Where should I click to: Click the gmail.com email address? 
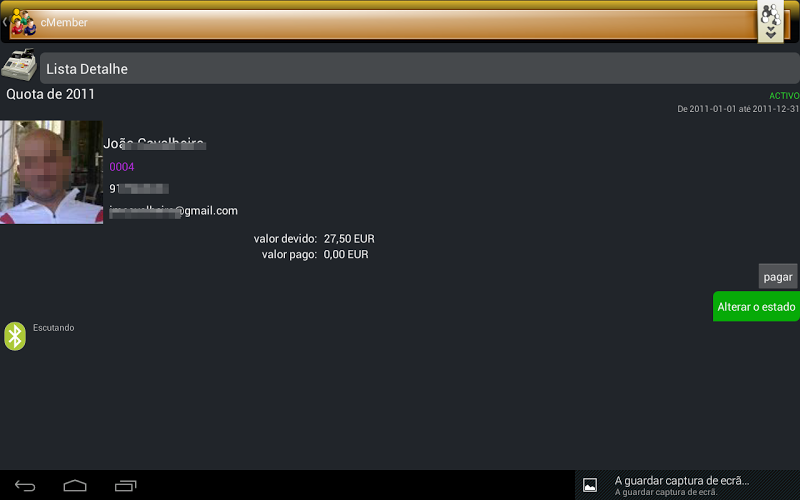[173, 211]
